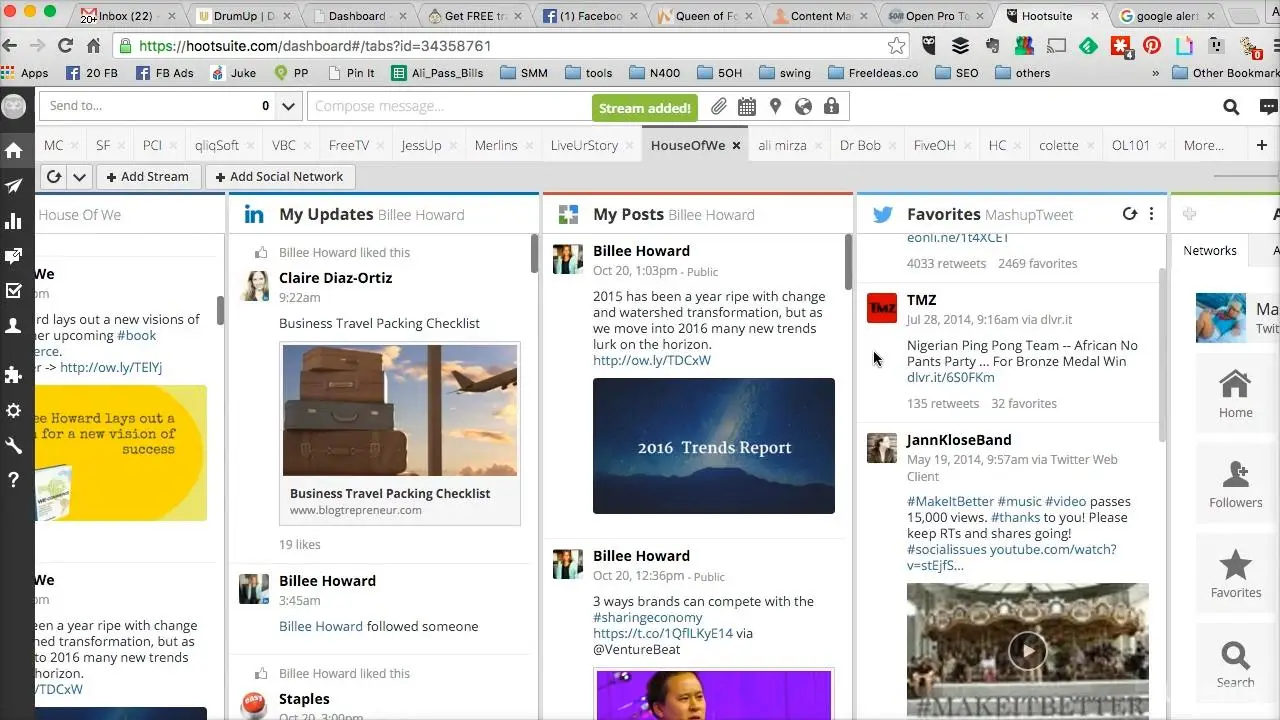The width and height of the screenshot is (1280, 720).
Task: Click the Add Stream button
Action: [x=147, y=177]
